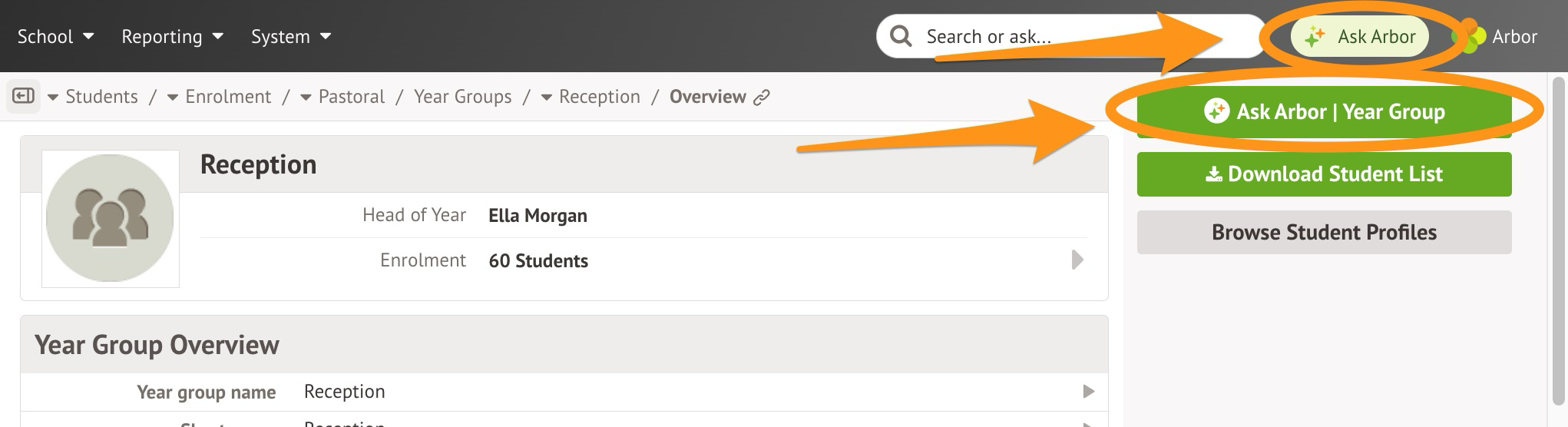Expand the 60 Students enrolment row arrow
The image size is (1568, 427).
pos(1077,260)
